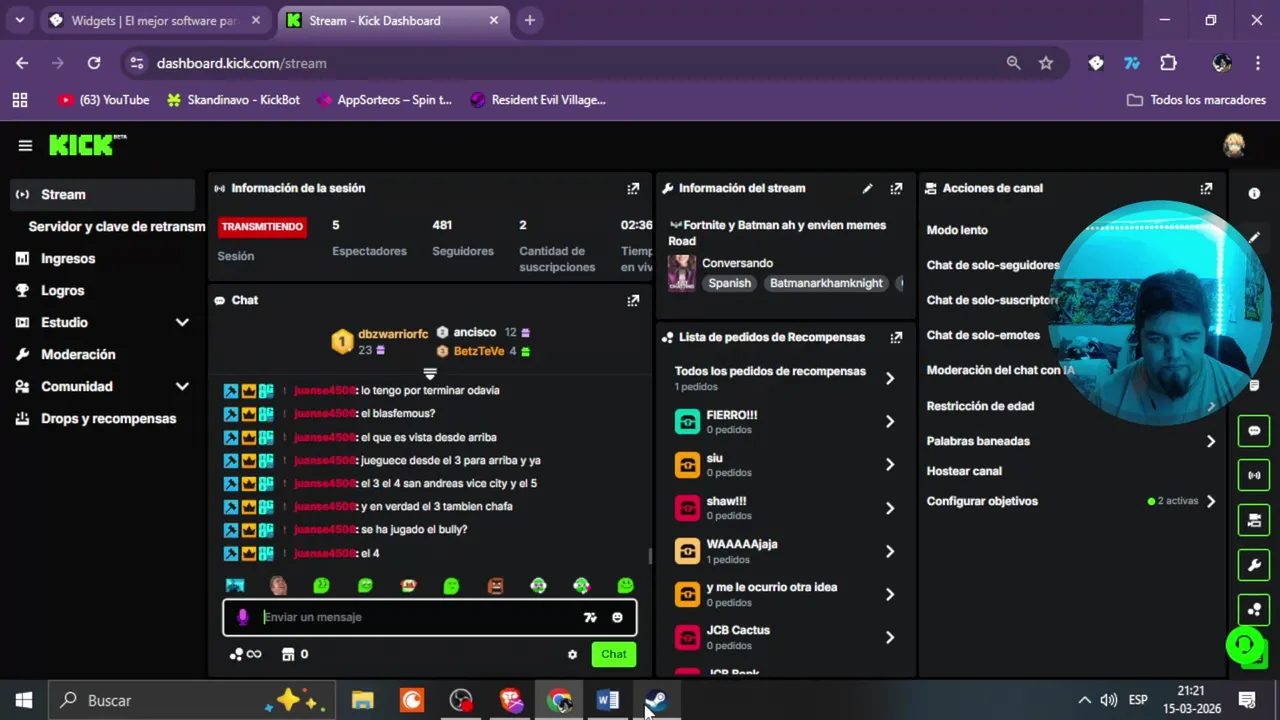
Task: Open the Kick hamburger menu
Action: pyautogui.click(x=25, y=145)
